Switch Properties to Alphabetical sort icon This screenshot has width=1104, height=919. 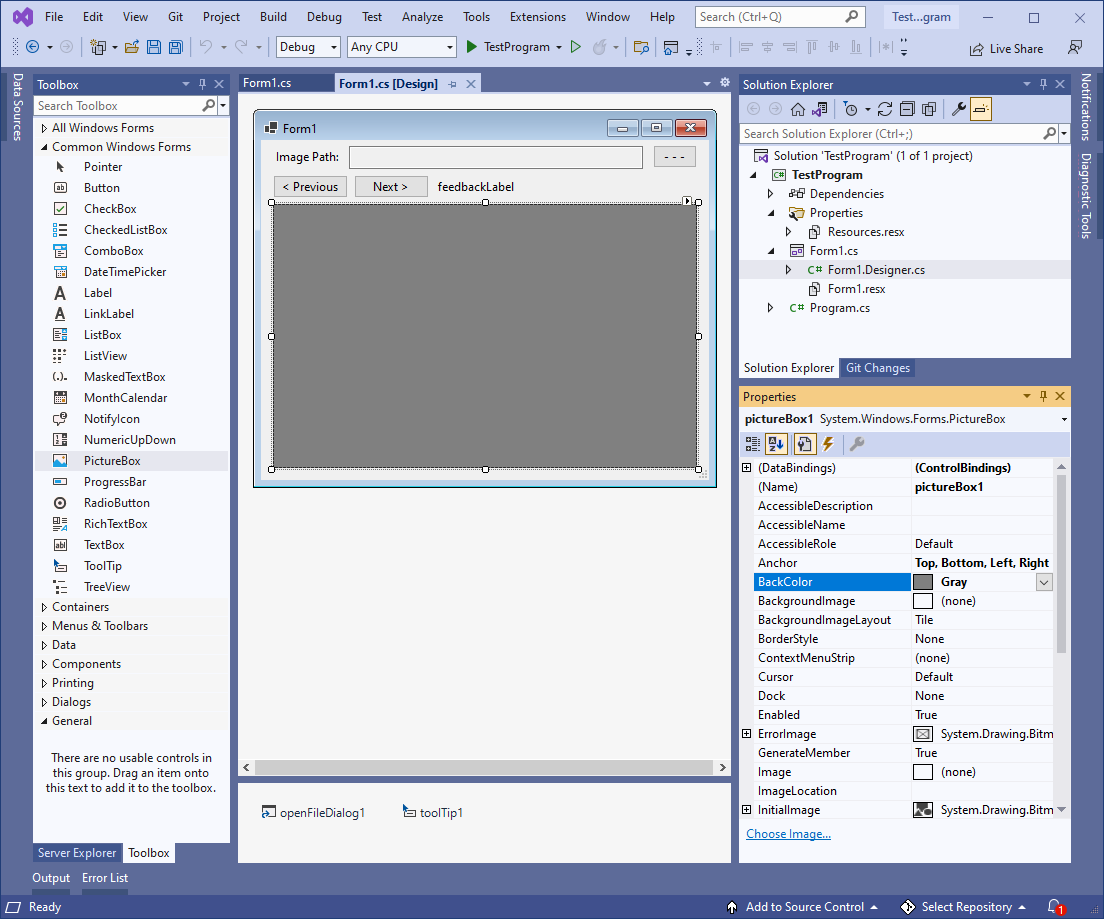(776, 444)
